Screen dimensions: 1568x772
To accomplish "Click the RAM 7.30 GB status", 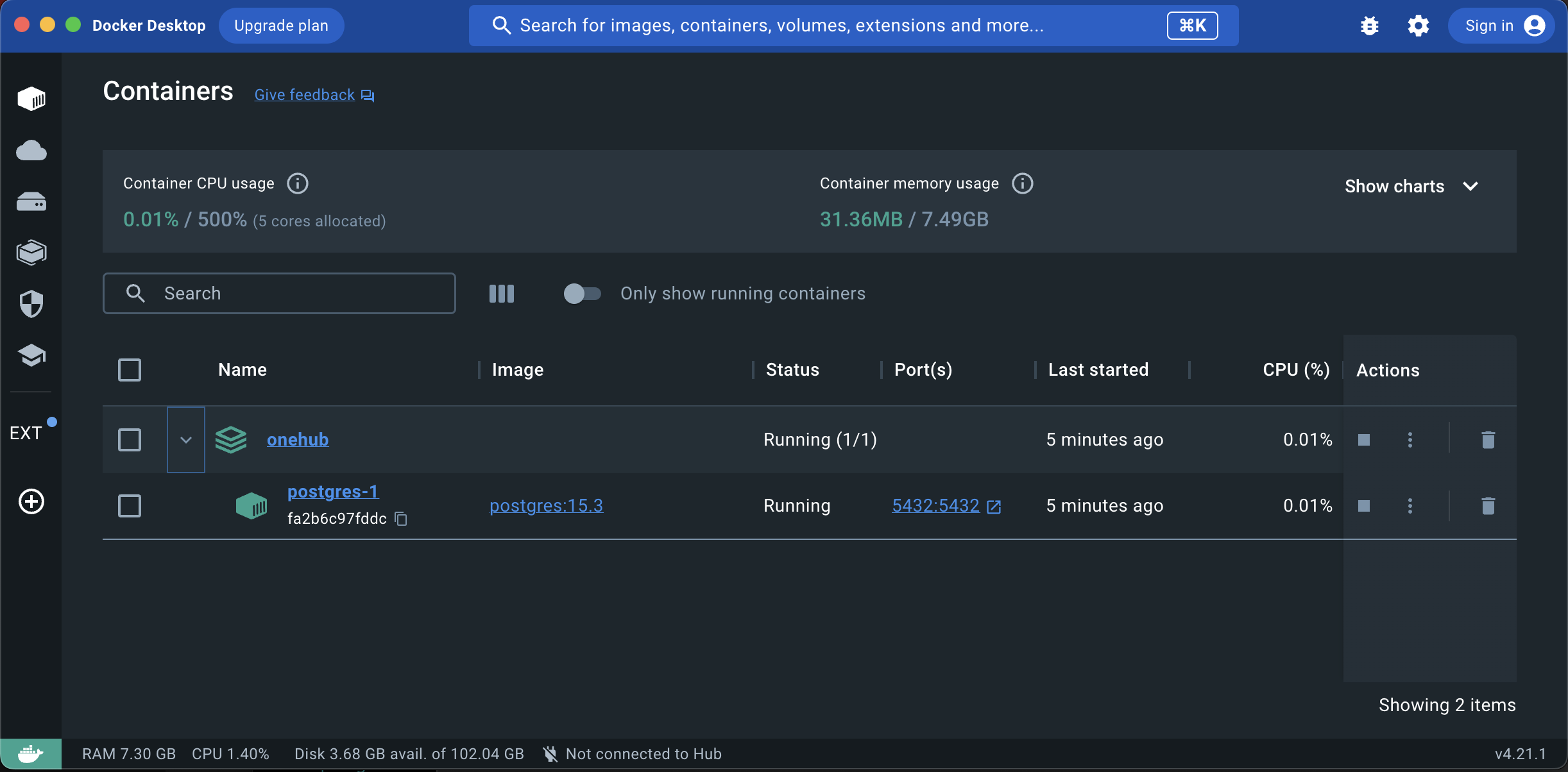I will pos(129,754).
